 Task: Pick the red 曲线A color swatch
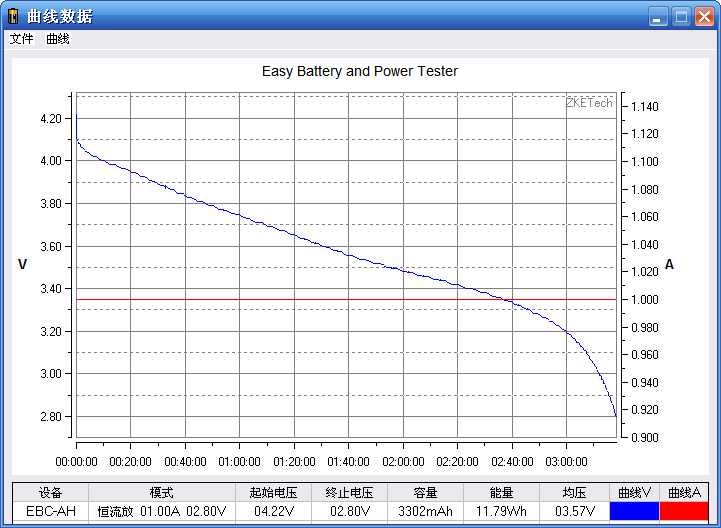click(684, 511)
